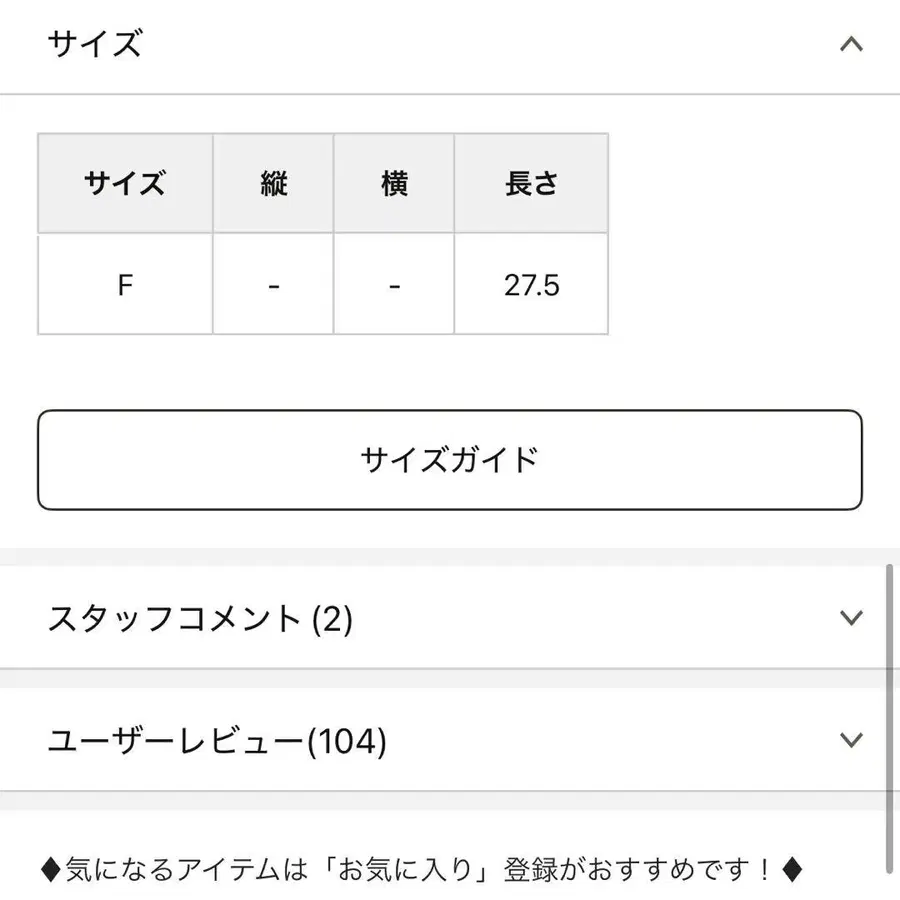Click the left diamond icon before 気になる
This screenshot has height=900, width=900.
point(55,871)
